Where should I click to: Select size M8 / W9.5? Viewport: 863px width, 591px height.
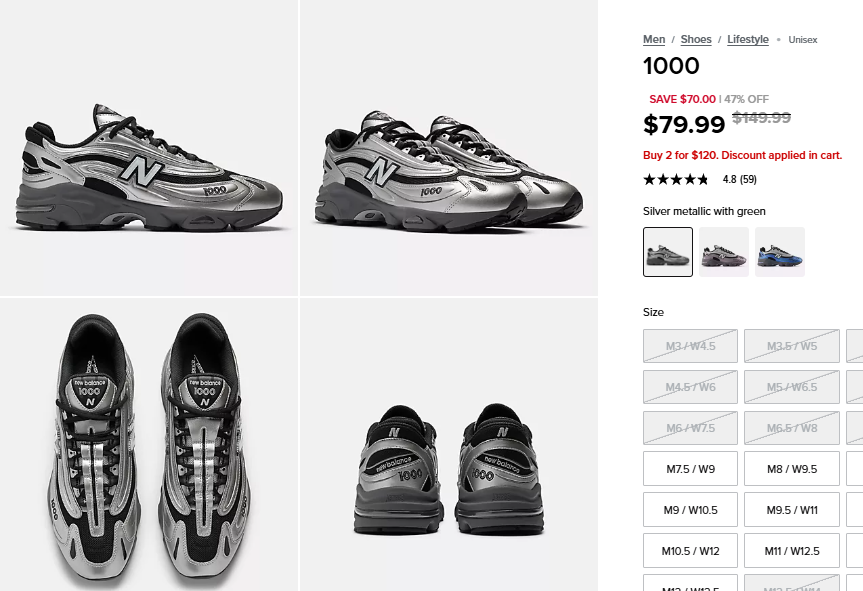[x=792, y=468]
